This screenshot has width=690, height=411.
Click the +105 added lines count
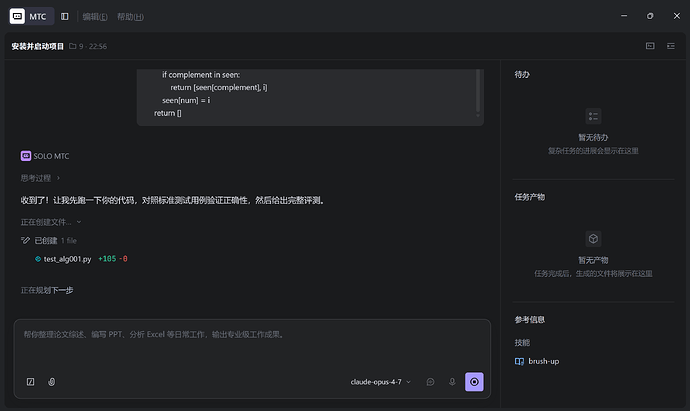107,259
